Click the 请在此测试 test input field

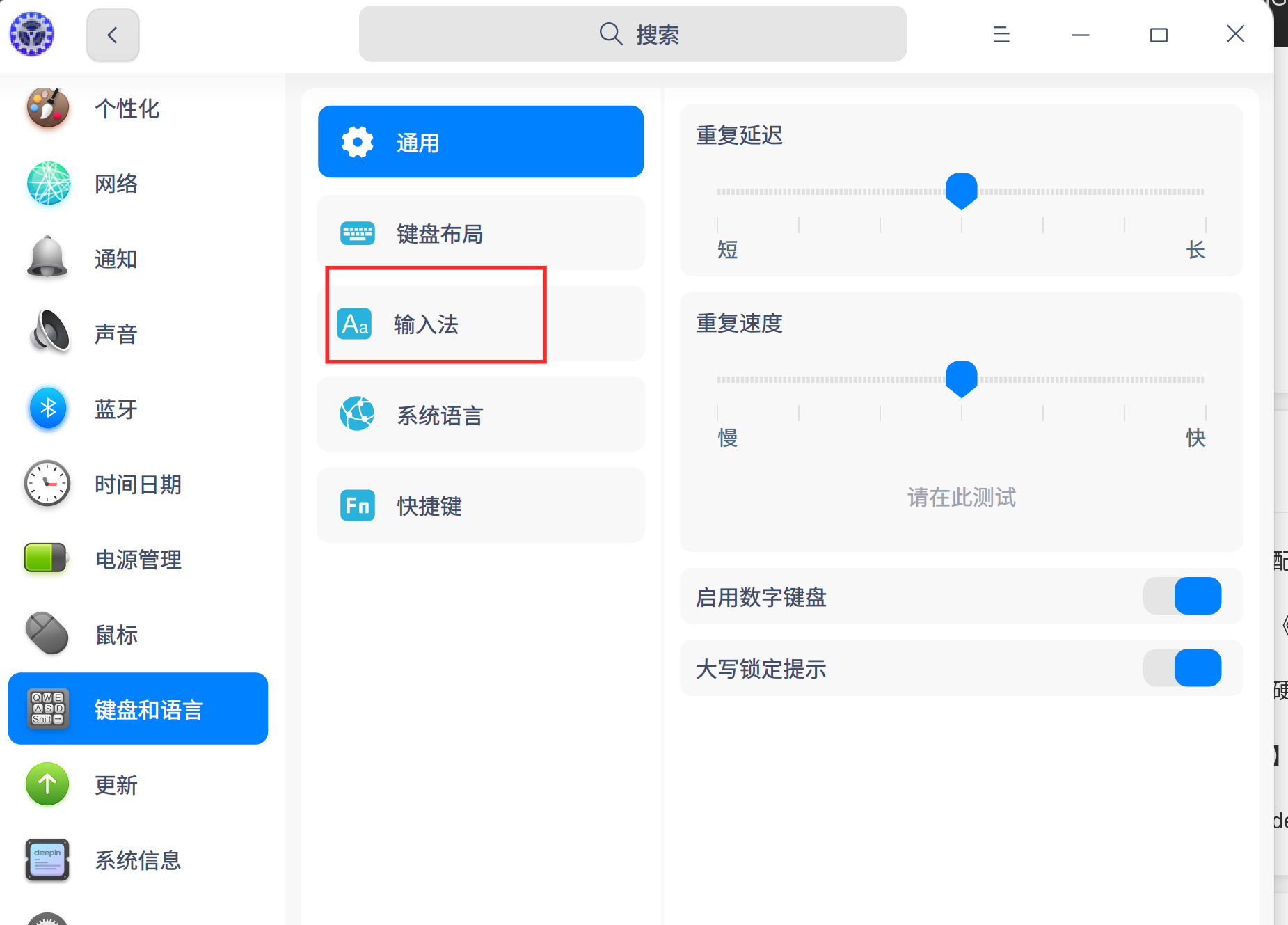click(x=961, y=497)
